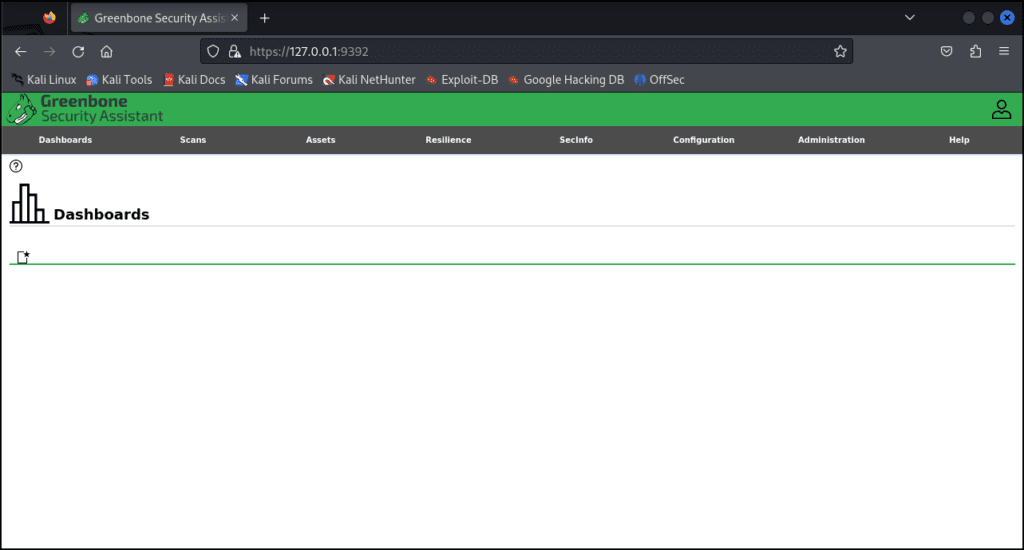Click the URL address bar
The width and height of the screenshot is (1024, 550).
pos(526,52)
